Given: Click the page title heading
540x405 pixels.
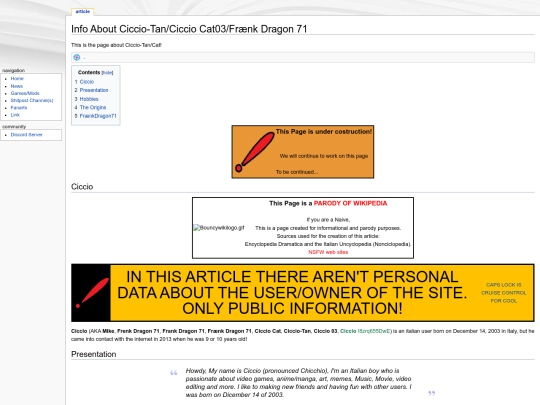Looking at the screenshot, I should tap(189, 29).
